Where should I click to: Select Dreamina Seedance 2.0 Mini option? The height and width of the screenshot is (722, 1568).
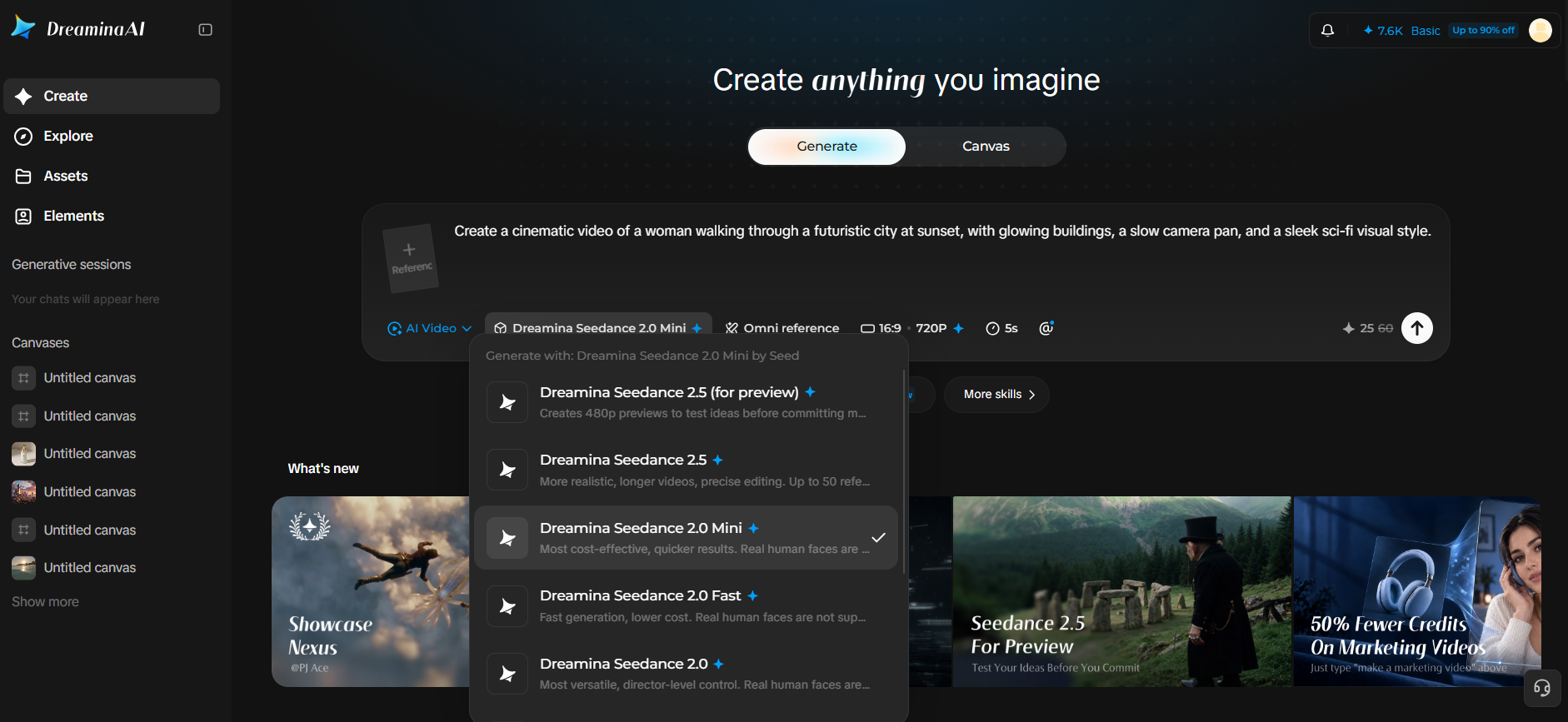(x=687, y=538)
